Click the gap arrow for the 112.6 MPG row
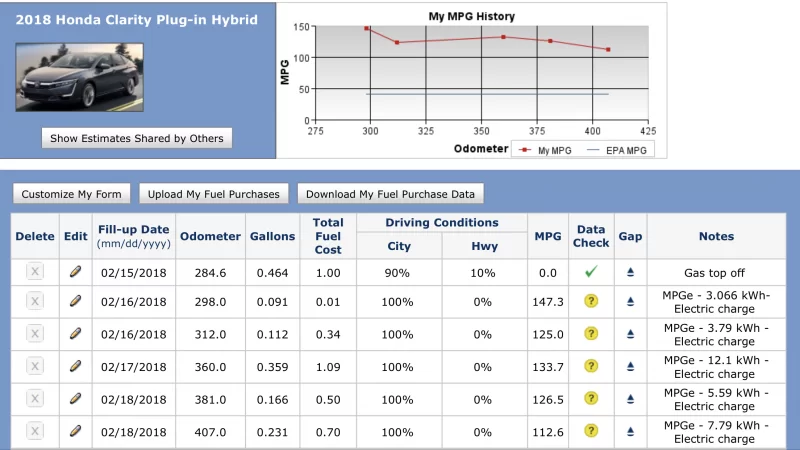The image size is (800, 450). [630, 431]
